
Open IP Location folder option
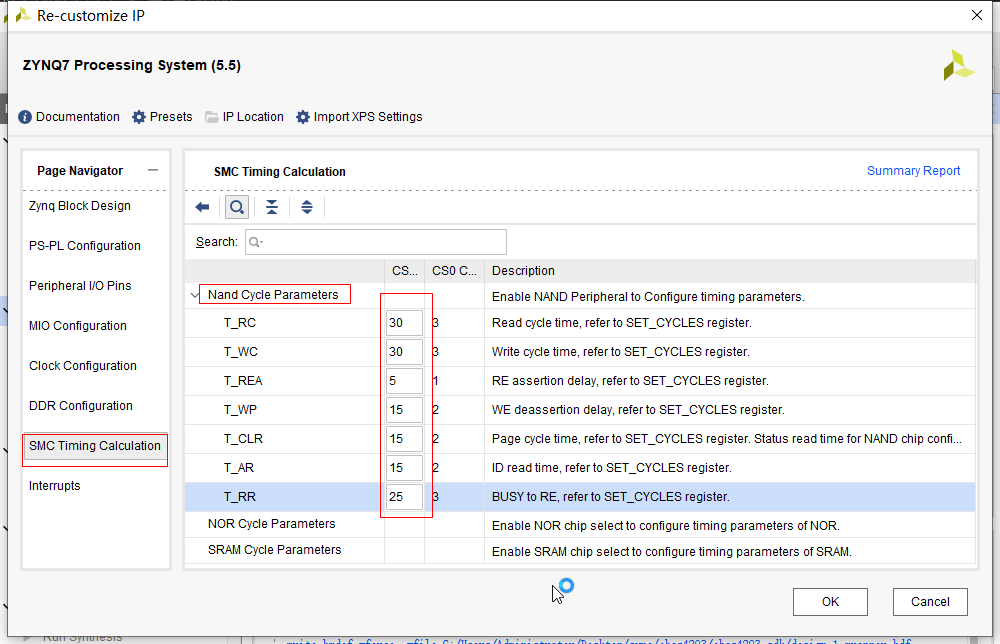[x=244, y=117]
